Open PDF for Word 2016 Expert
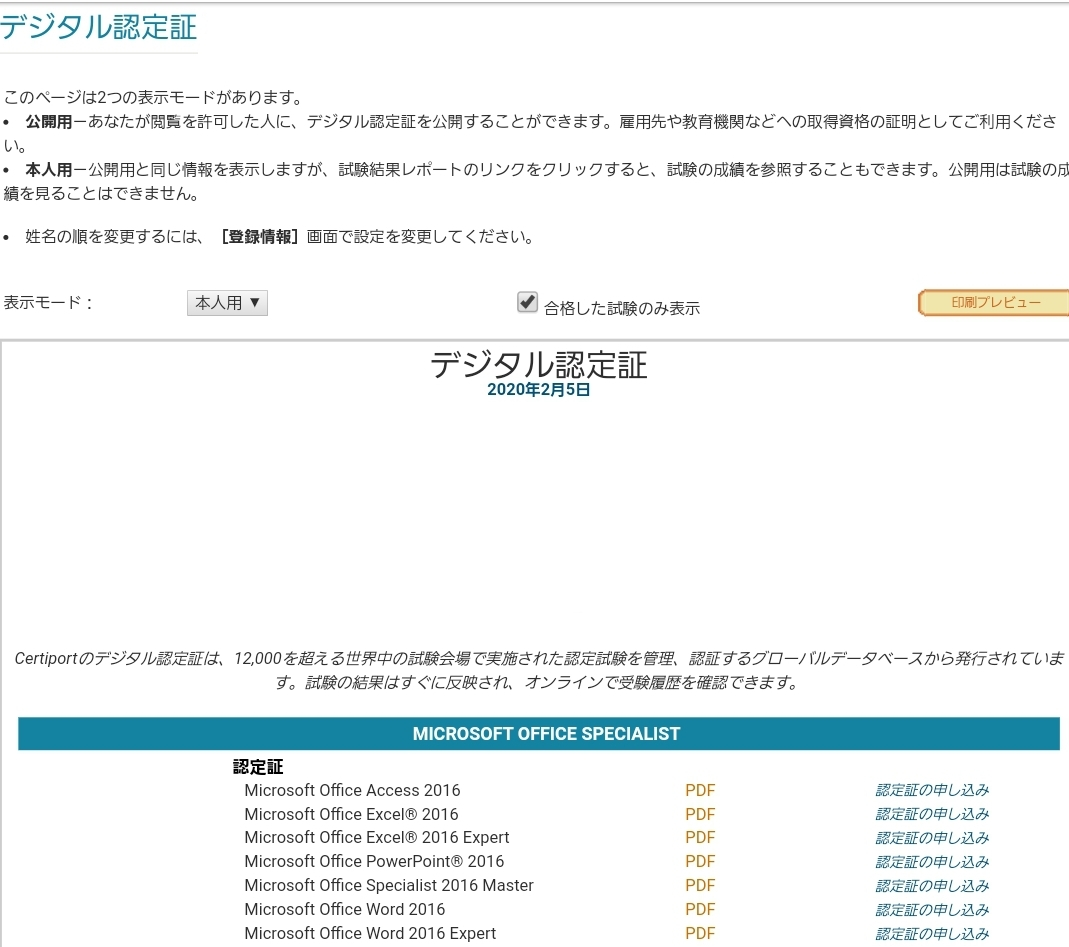Screen dimensions: 1069x947 [699, 933]
